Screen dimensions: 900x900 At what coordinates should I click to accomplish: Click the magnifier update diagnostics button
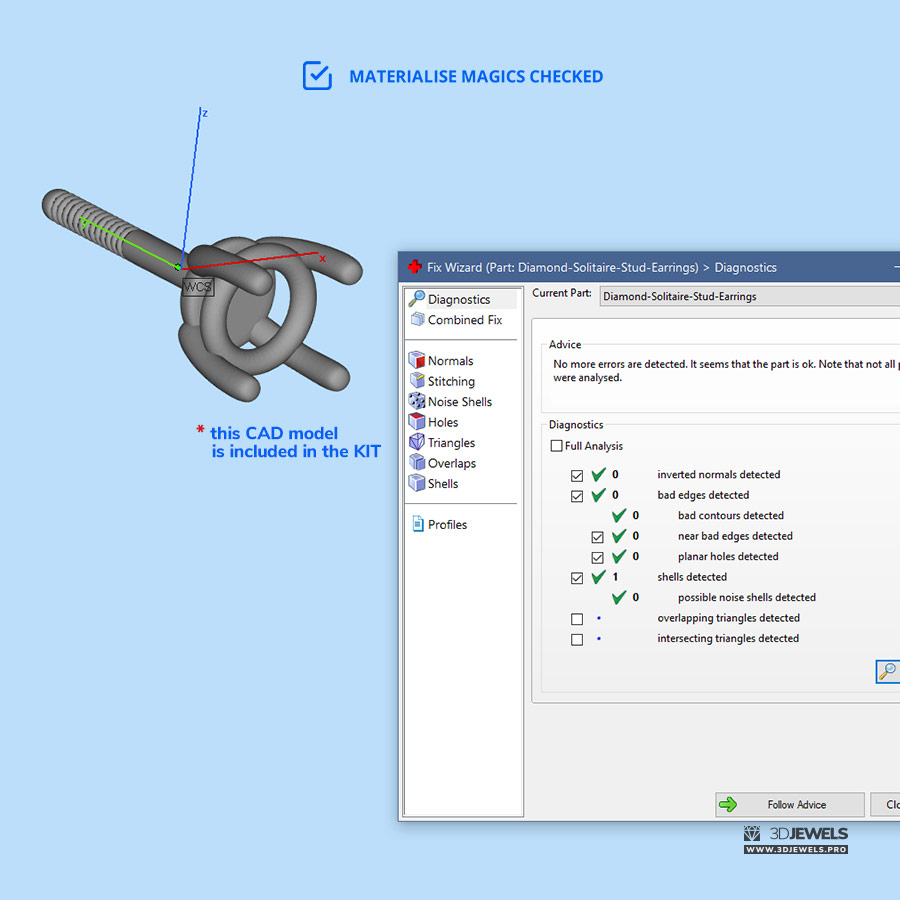(887, 671)
